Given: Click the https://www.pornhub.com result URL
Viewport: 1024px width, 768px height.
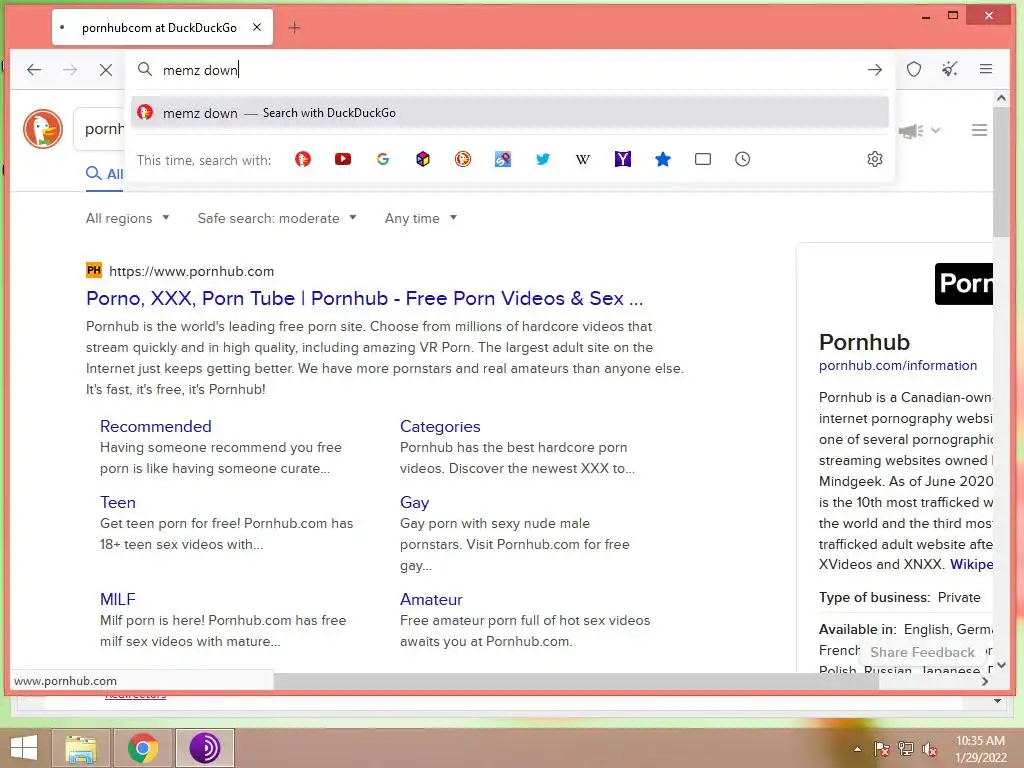Looking at the screenshot, I should pyautogui.click(x=191, y=271).
